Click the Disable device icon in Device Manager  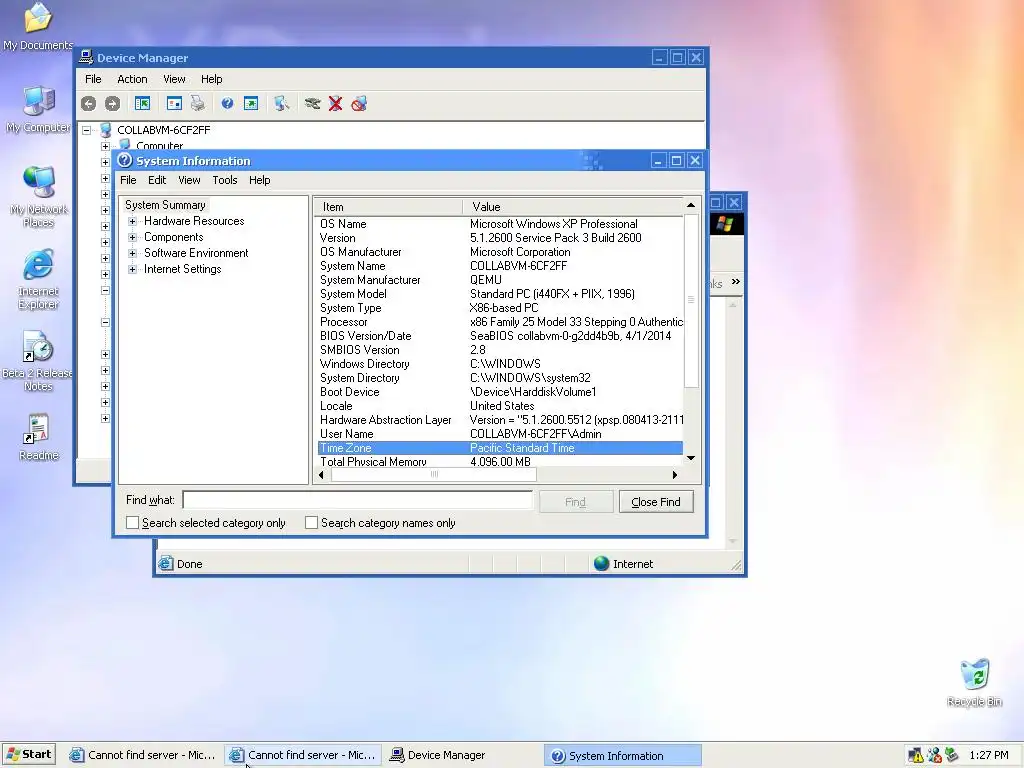click(x=359, y=103)
